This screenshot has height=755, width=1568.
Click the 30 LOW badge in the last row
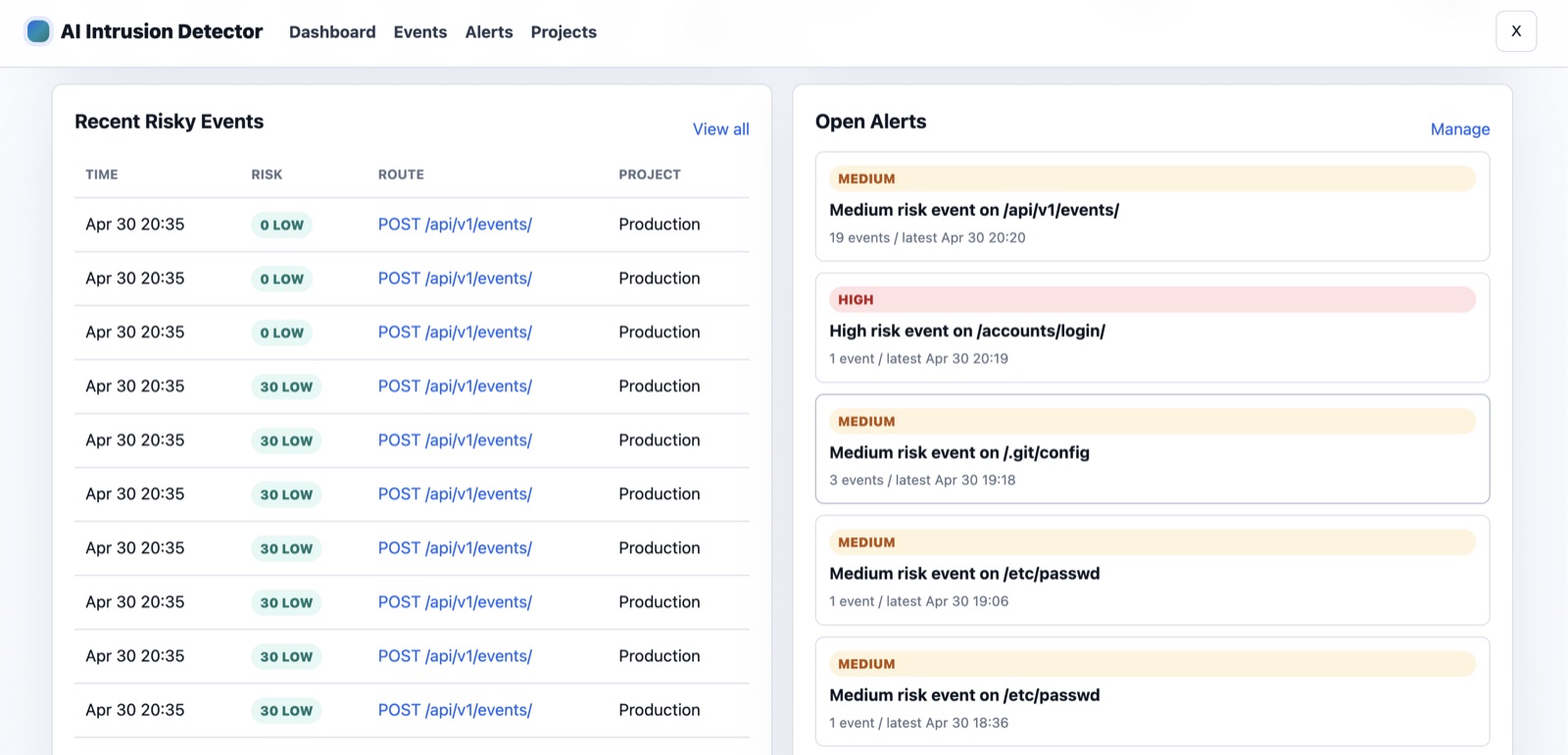click(286, 710)
